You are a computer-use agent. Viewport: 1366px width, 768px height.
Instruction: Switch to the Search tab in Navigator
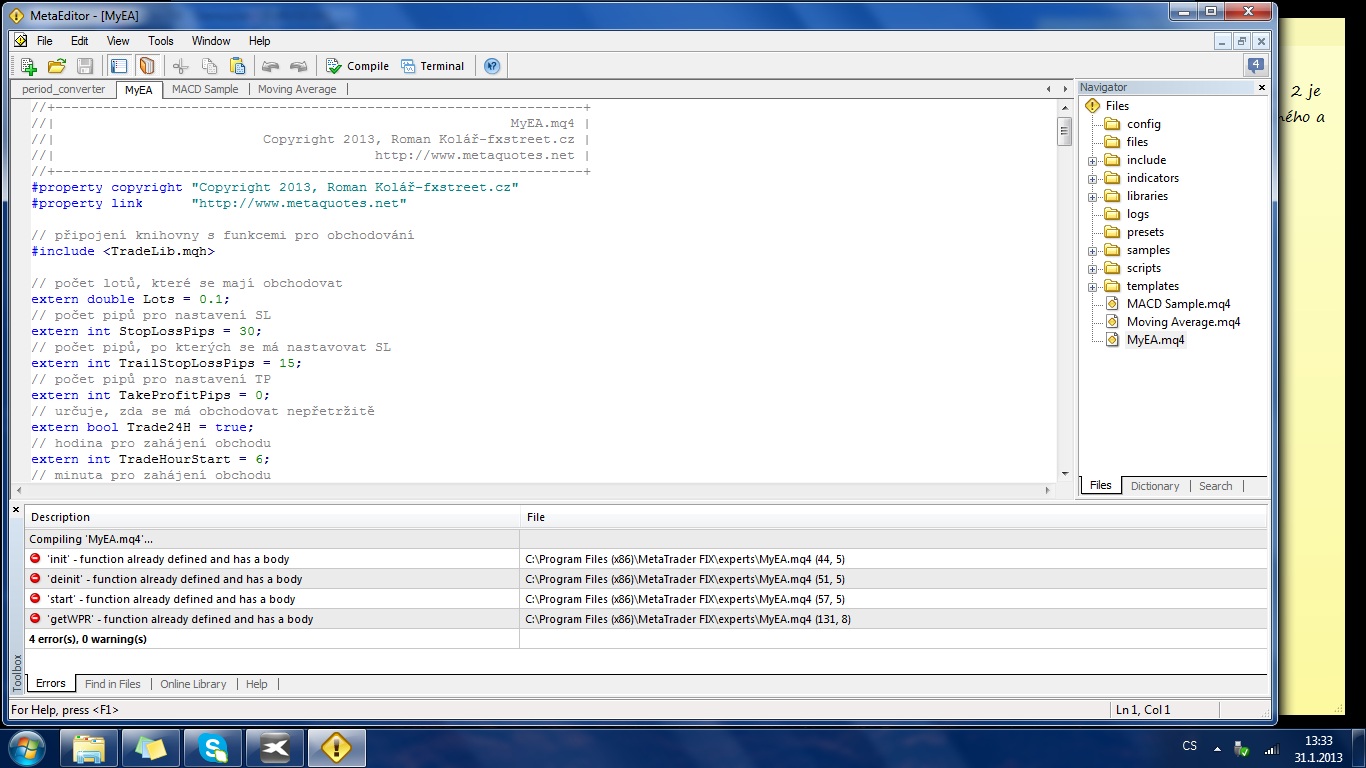click(1215, 486)
